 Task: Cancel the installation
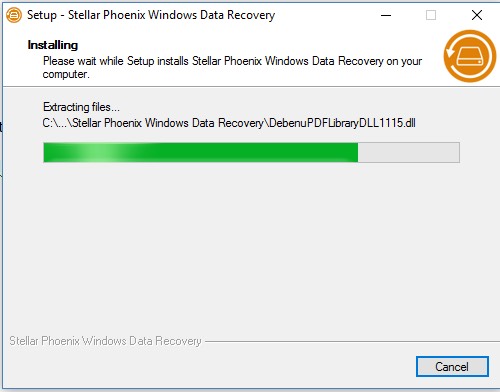click(x=452, y=367)
